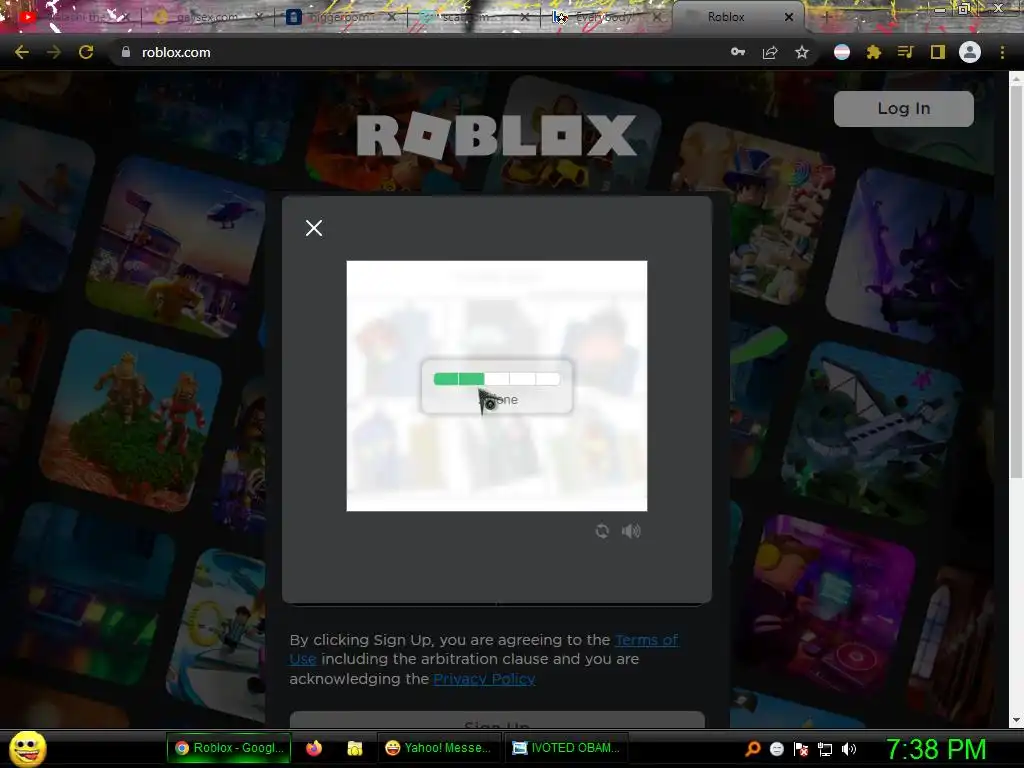Open the saved passwords key icon
Image resolution: width=1024 pixels, height=768 pixels.
(738, 52)
